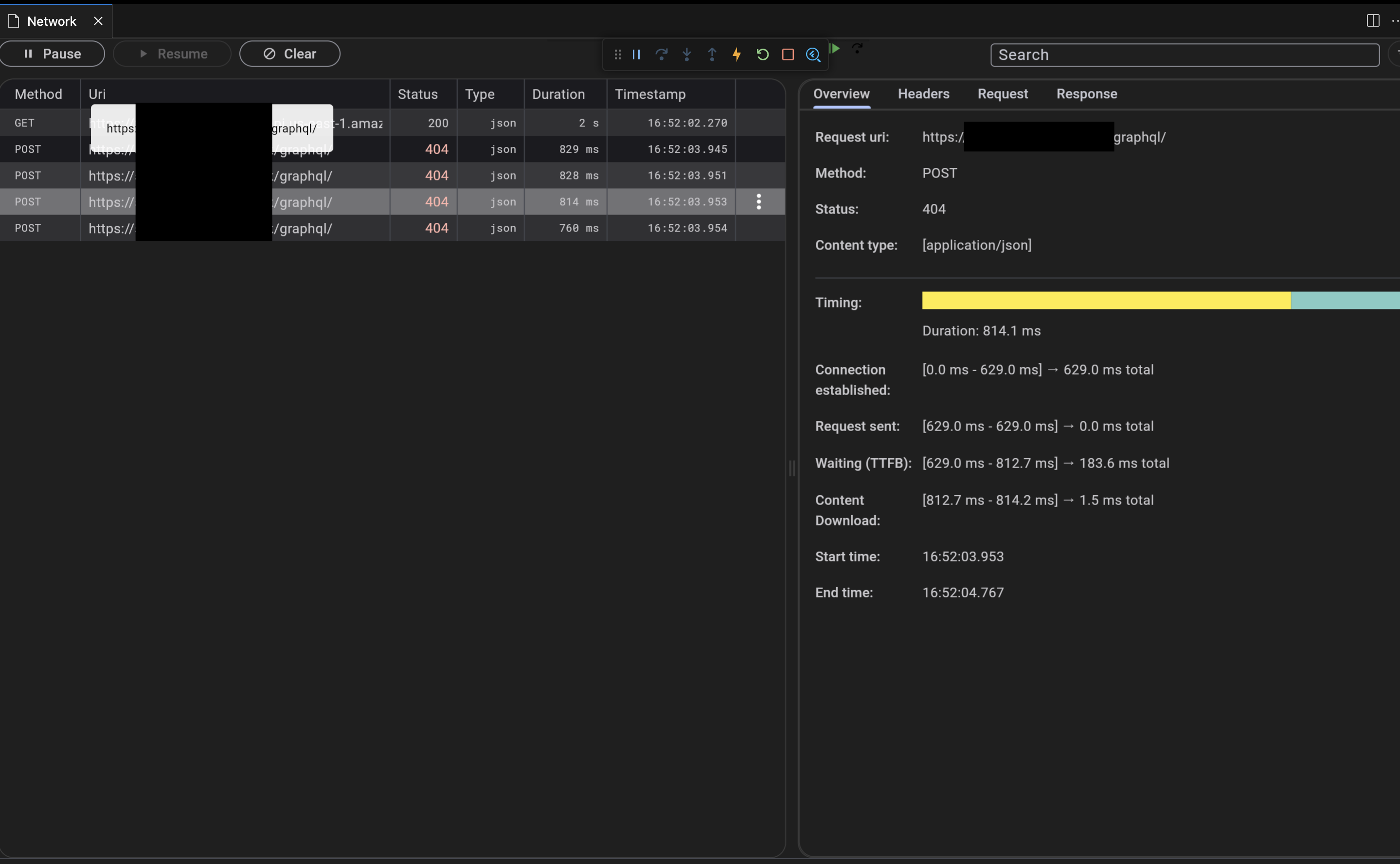Select the step into arrow icon
The width and height of the screenshot is (1400, 864).
(x=686, y=54)
